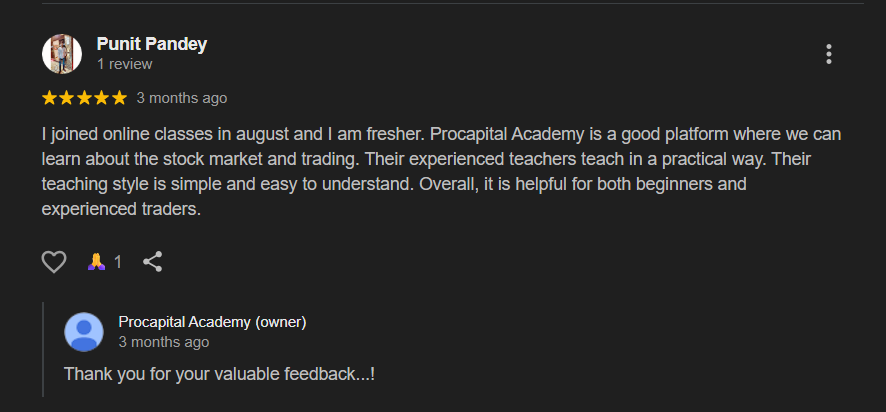This screenshot has width=886, height=412.
Task: Click the vertical bar beside the owner reply
Action: (43, 348)
